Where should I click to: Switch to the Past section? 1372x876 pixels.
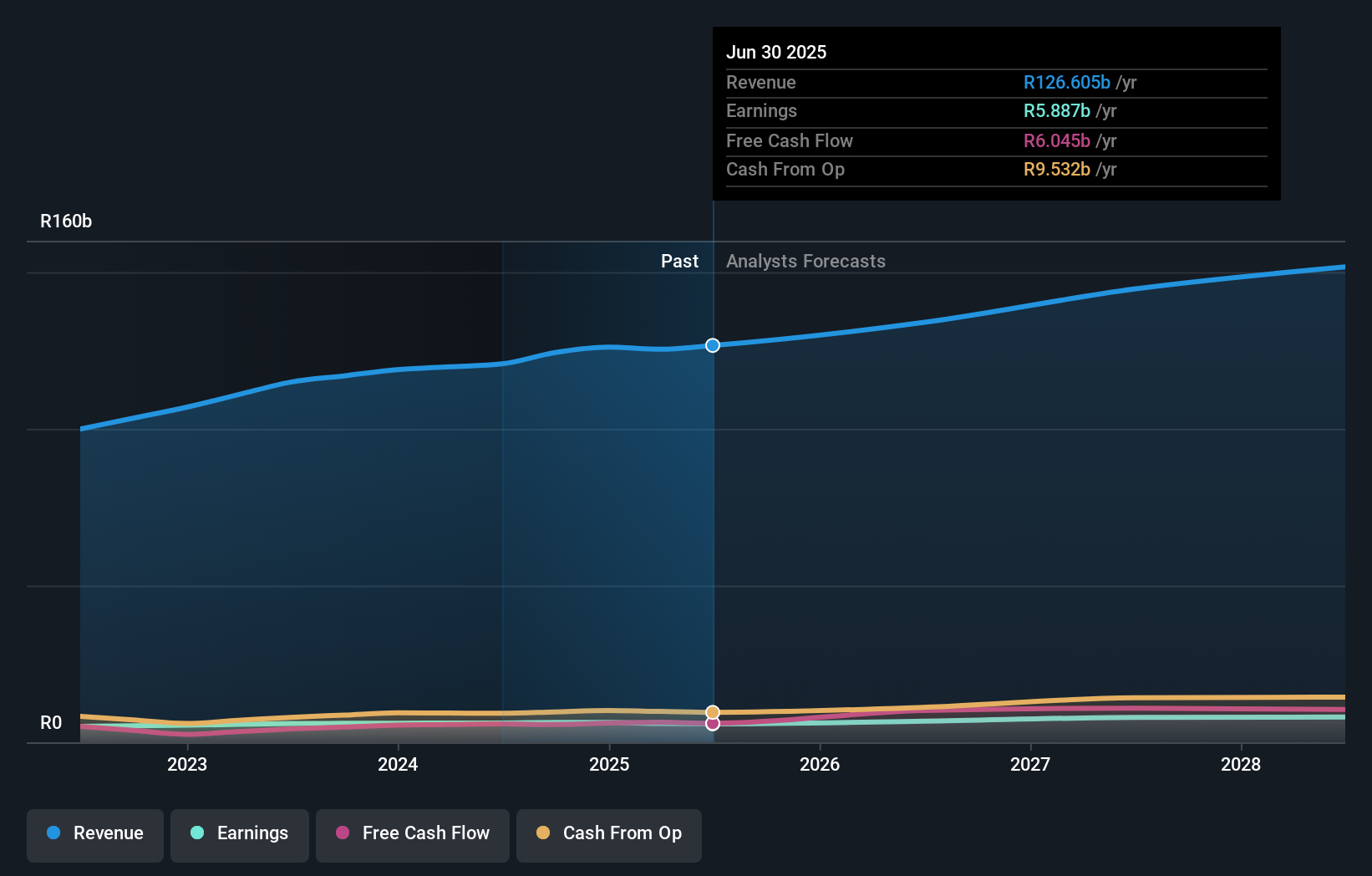point(679,261)
